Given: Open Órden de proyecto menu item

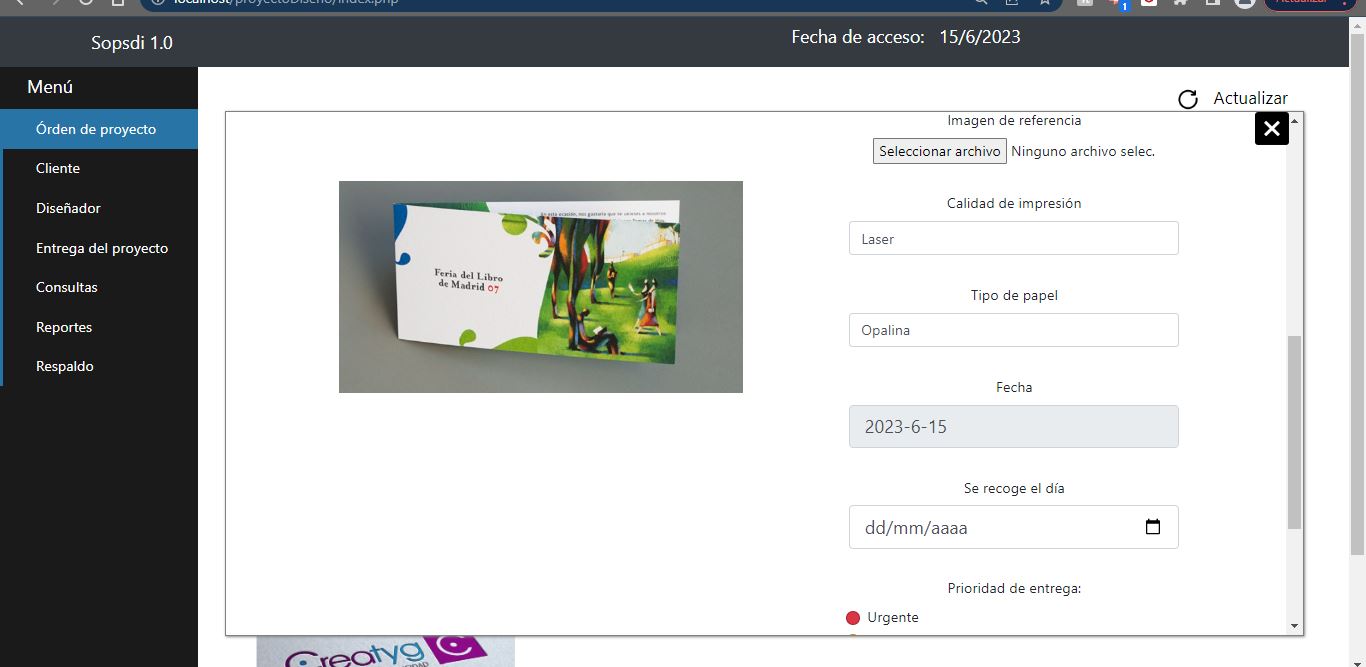Looking at the screenshot, I should click(96, 129).
